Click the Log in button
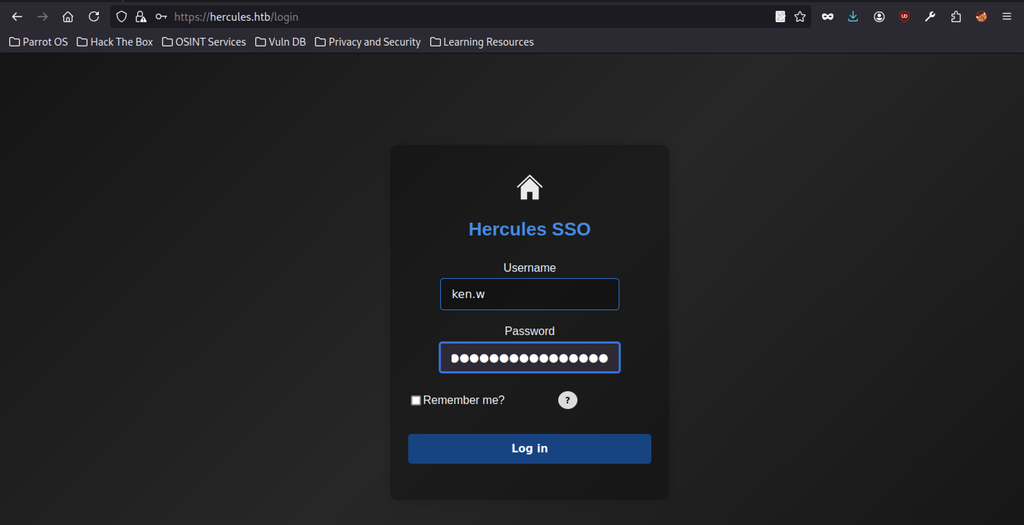Viewport: 1024px width, 525px height. click(x=530, y=449)
